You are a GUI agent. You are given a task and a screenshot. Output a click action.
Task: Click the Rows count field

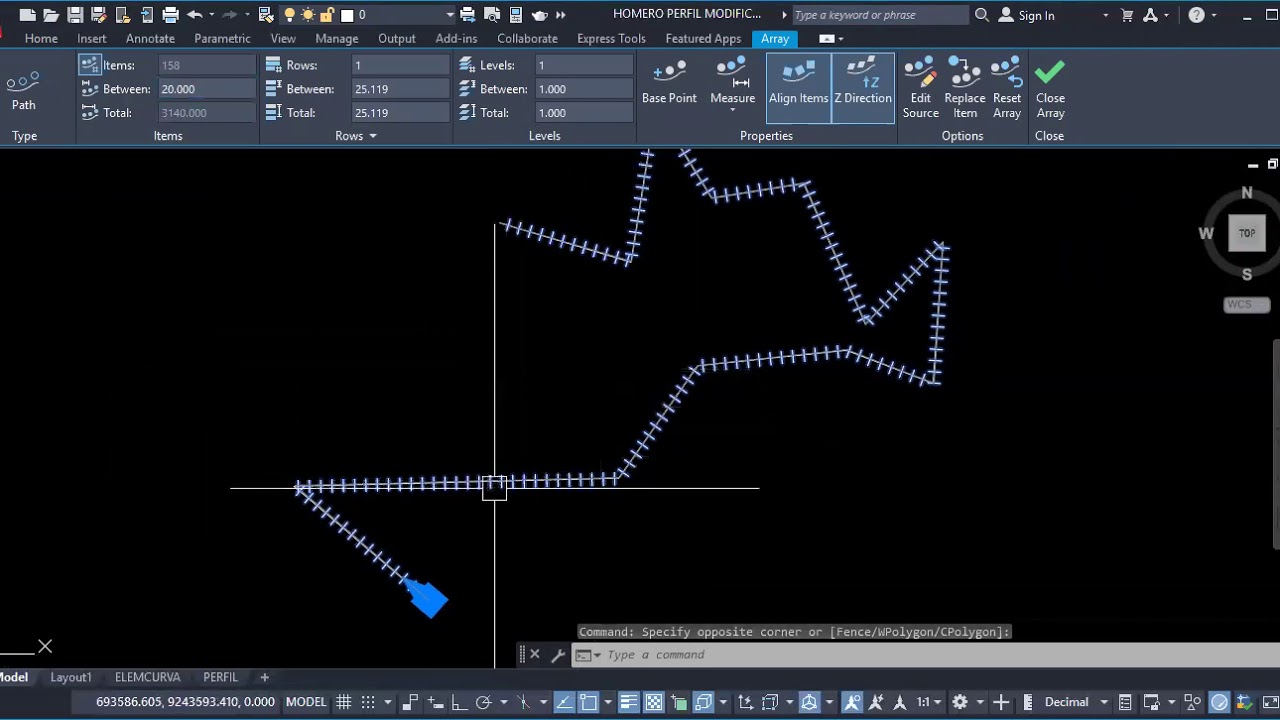click(x=400, y=65)
